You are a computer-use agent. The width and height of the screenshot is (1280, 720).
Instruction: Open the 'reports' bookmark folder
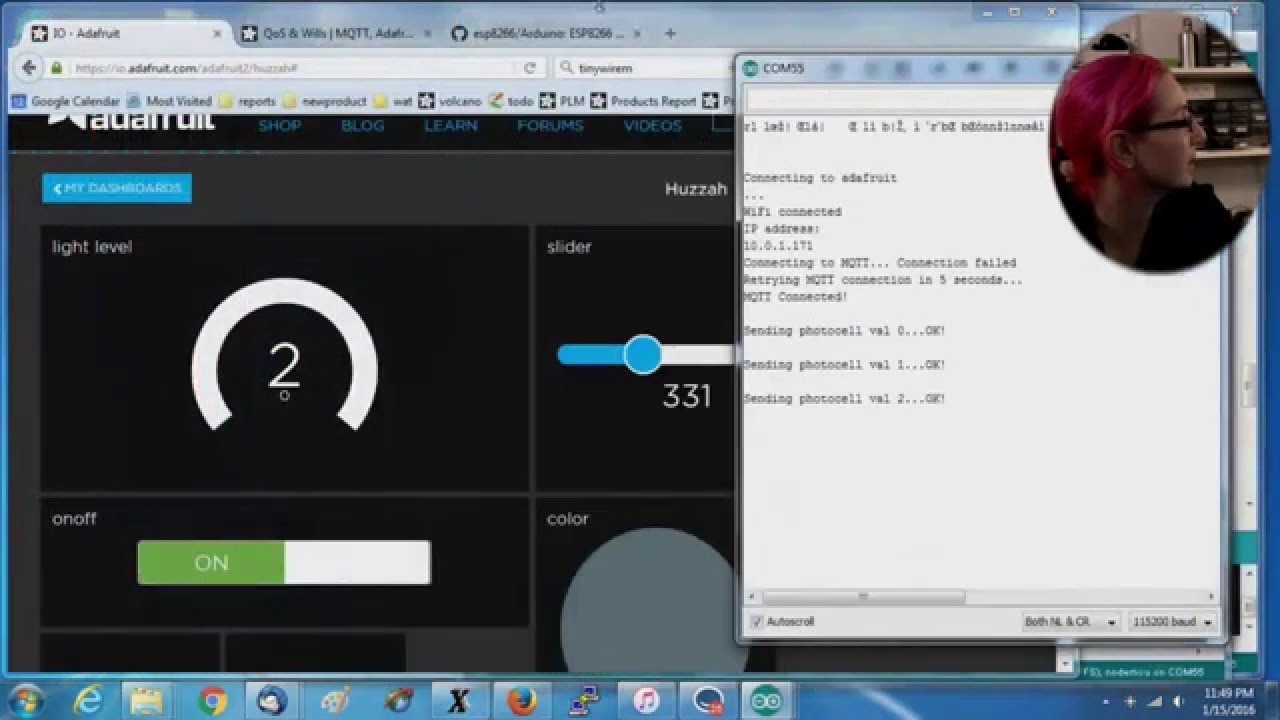(247, 101)
